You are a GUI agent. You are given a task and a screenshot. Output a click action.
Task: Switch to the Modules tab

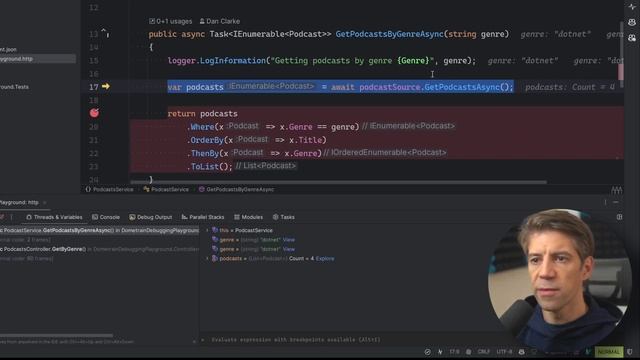pyautogui.click(x=248, y=217)
